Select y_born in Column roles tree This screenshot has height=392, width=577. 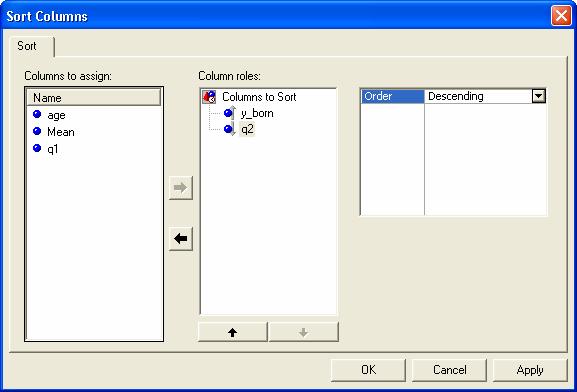tap(257, 113)
